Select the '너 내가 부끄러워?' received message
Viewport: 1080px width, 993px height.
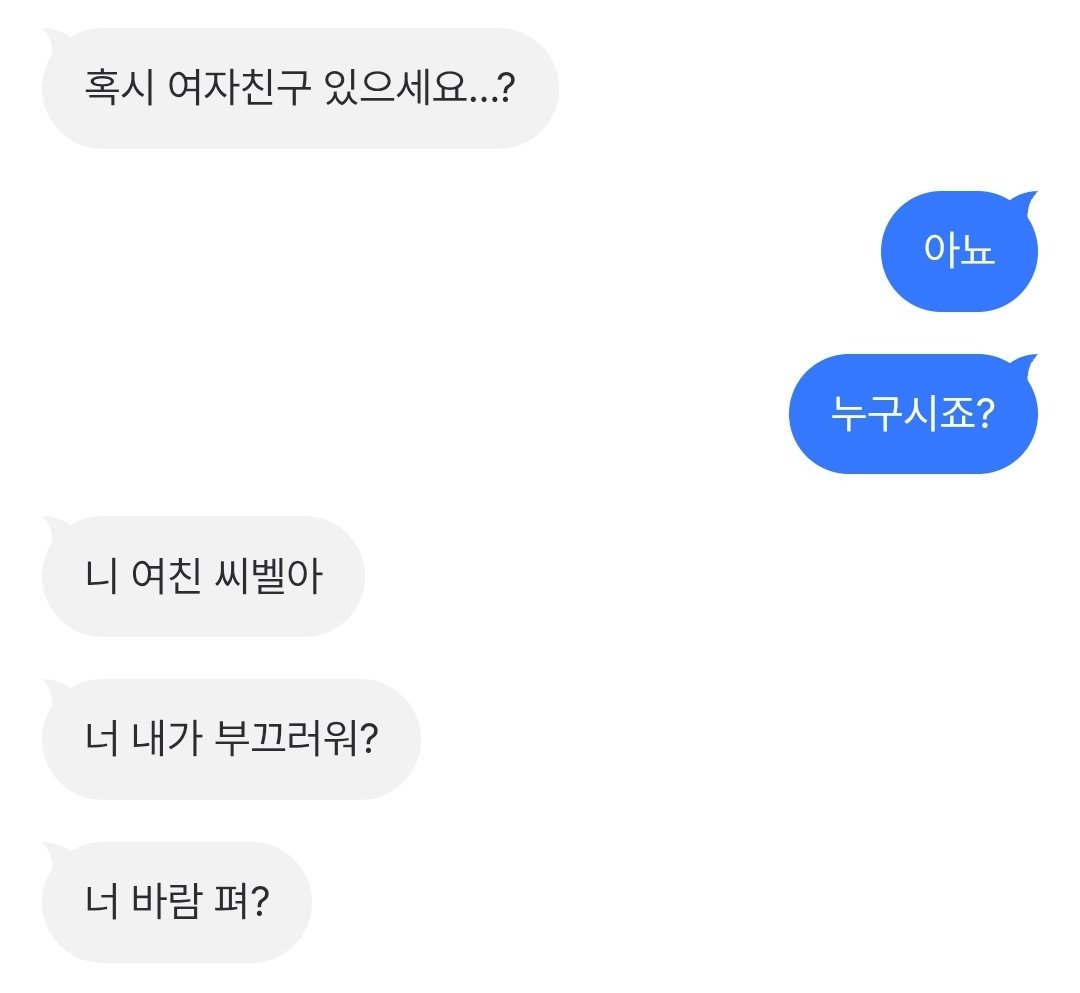(231, 739)
